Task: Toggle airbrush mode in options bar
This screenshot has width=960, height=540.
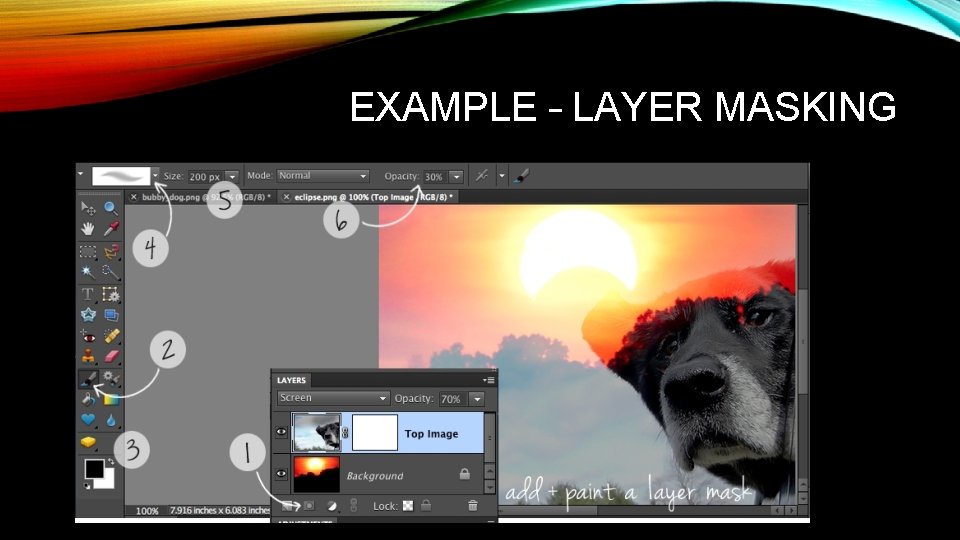Action: click(x=482, y=176)
